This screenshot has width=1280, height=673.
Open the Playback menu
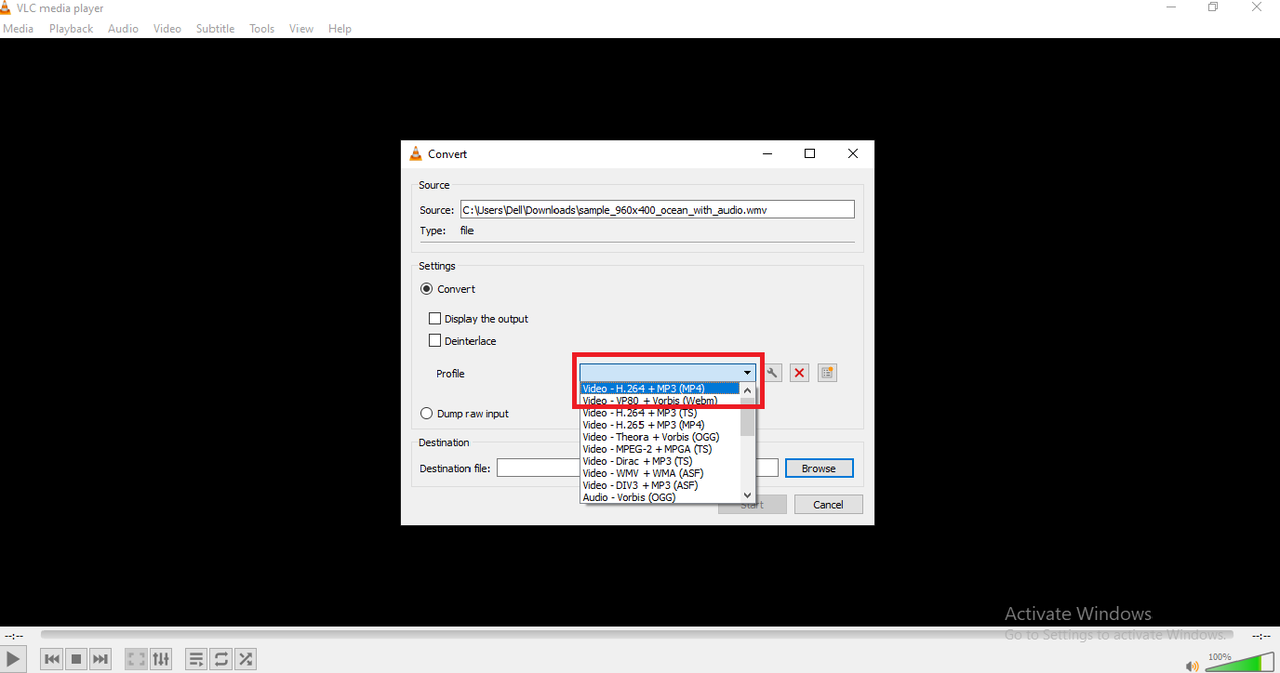[71, 28]
